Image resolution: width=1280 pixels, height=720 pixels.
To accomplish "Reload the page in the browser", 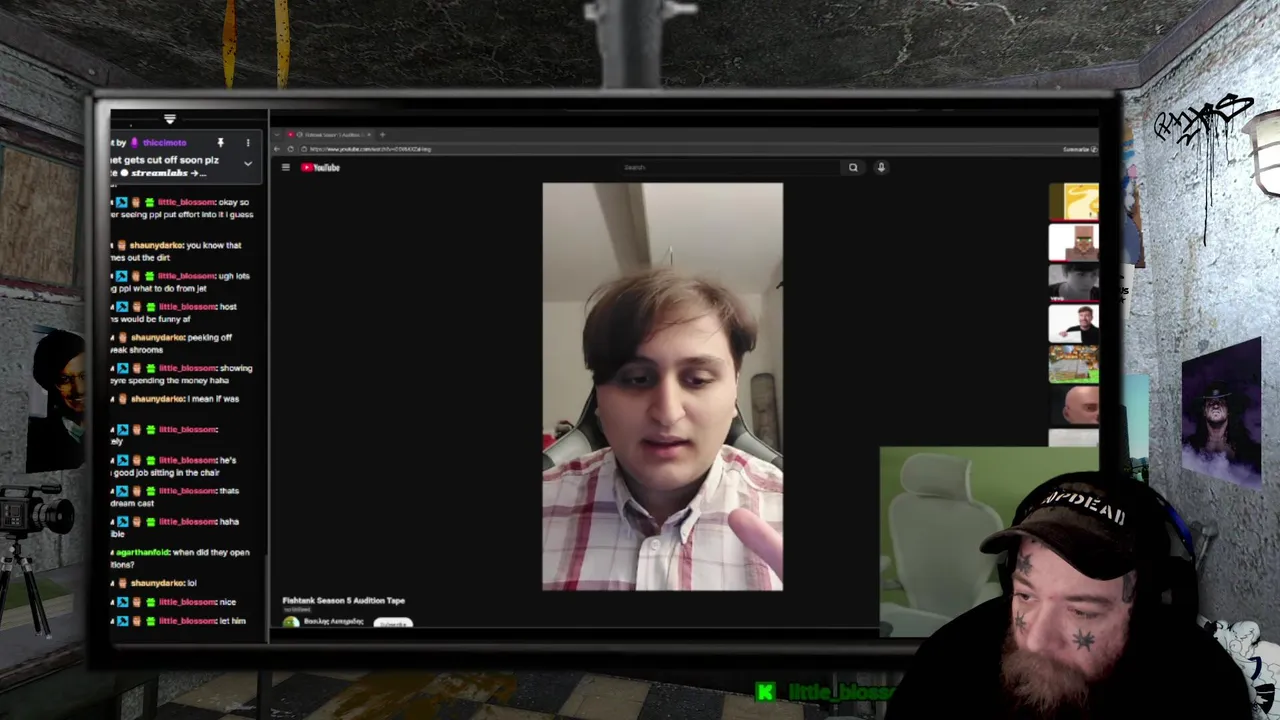I will [x=290, y=149].
